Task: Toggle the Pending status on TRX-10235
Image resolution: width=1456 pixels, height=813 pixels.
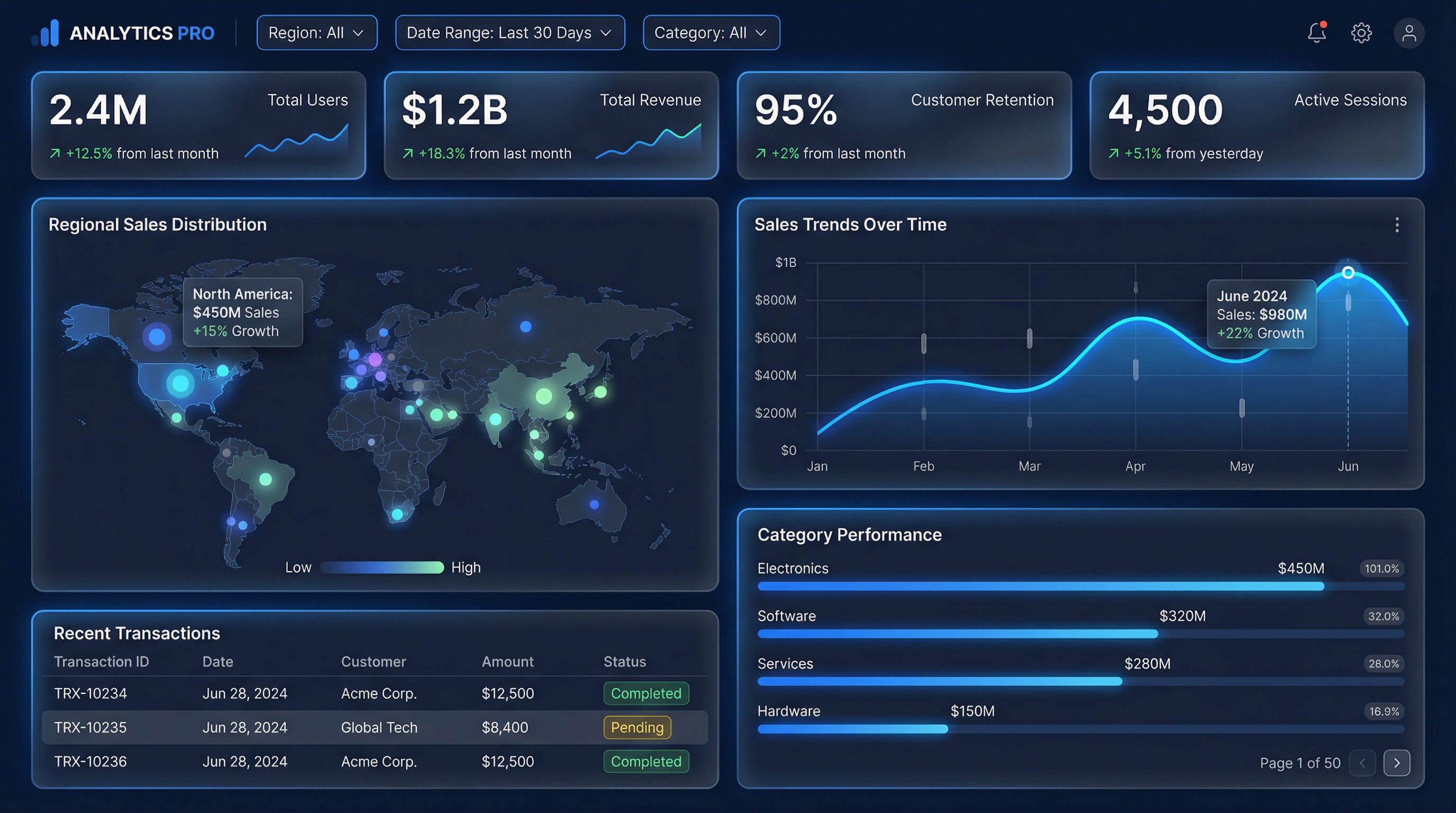Action: tap(636, 728)
